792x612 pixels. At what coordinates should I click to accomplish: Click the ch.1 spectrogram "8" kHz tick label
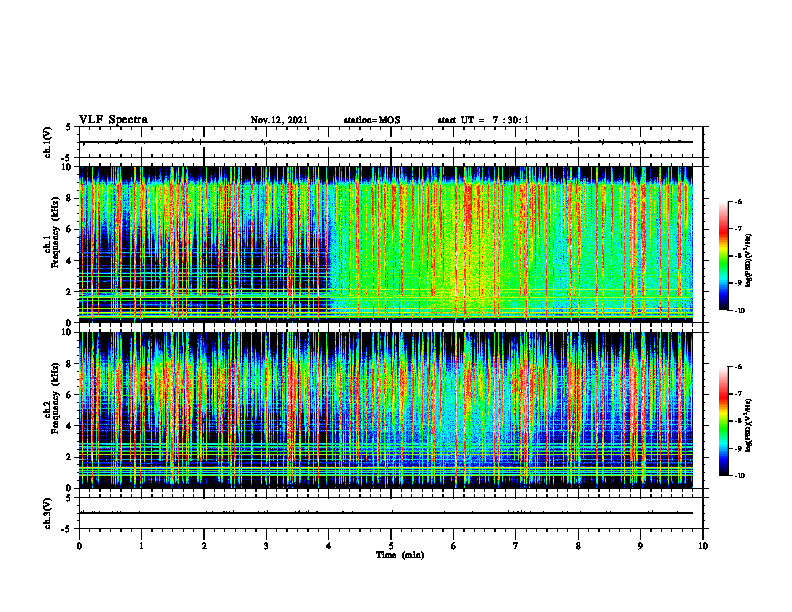(x=70, y=198)
